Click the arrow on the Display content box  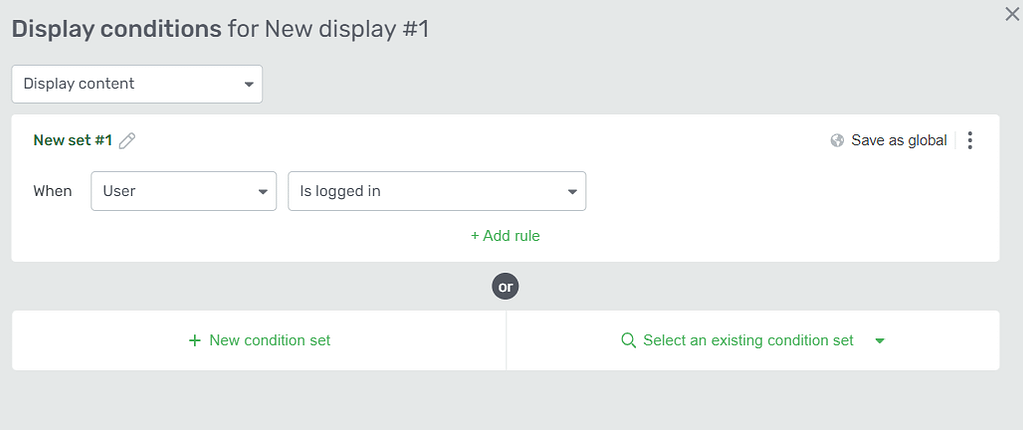pyautogui.click(x=249, y=84)
